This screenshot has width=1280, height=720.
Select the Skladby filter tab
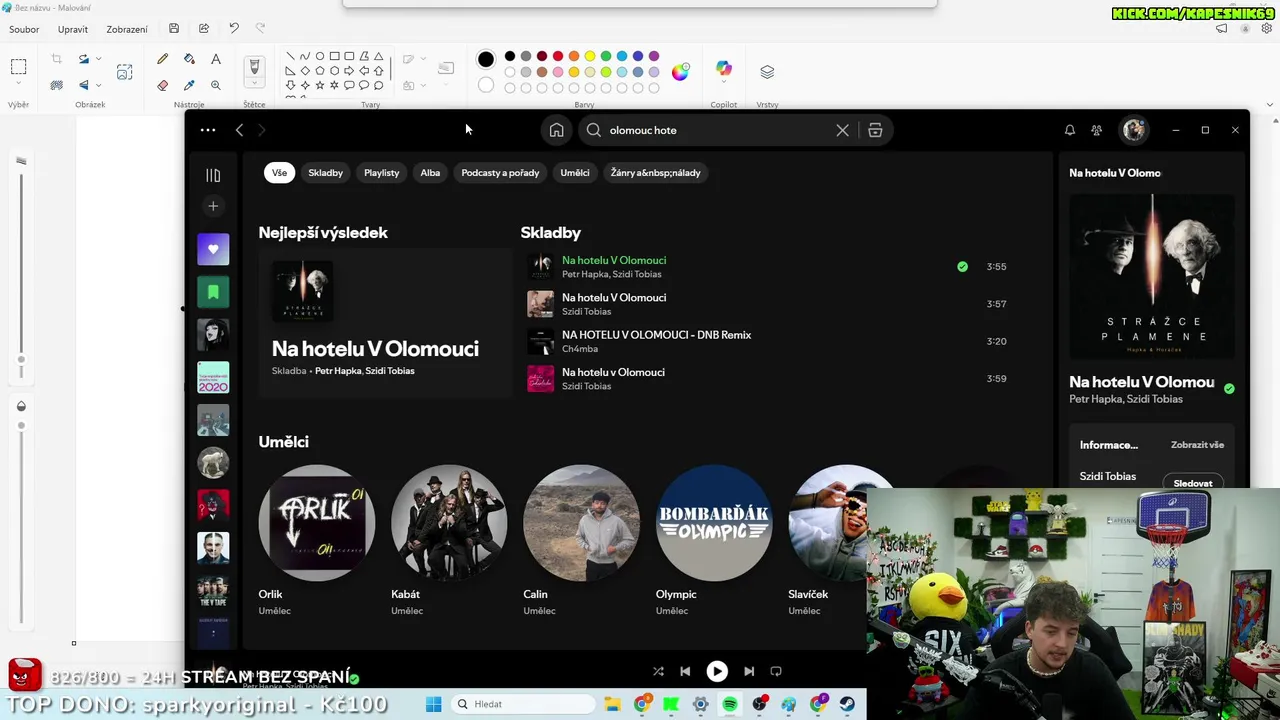[x=326, y=173]
